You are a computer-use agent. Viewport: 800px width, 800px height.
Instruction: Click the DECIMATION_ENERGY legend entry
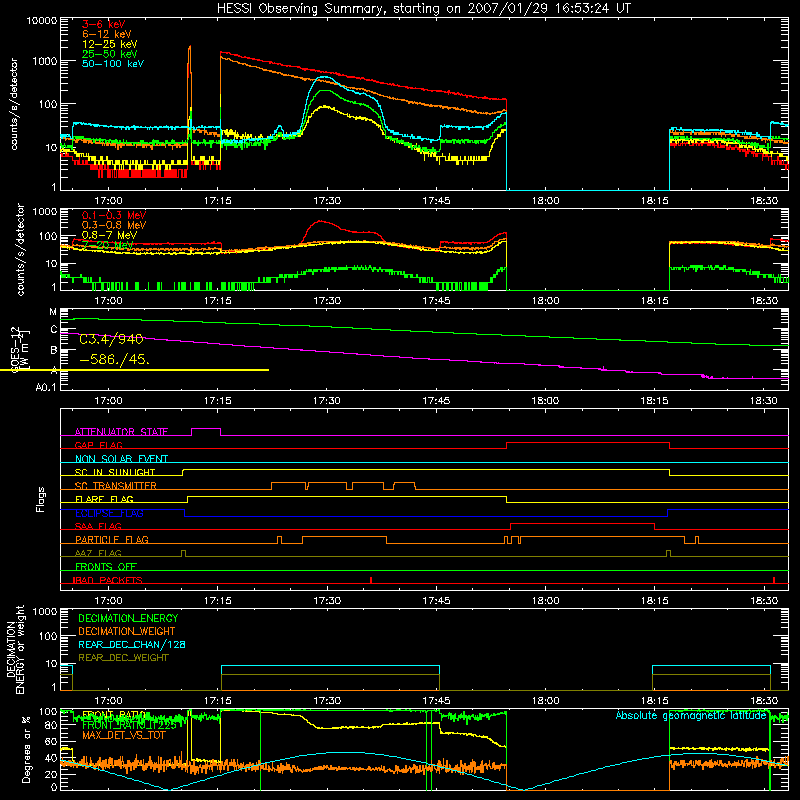tap(128, 618)
